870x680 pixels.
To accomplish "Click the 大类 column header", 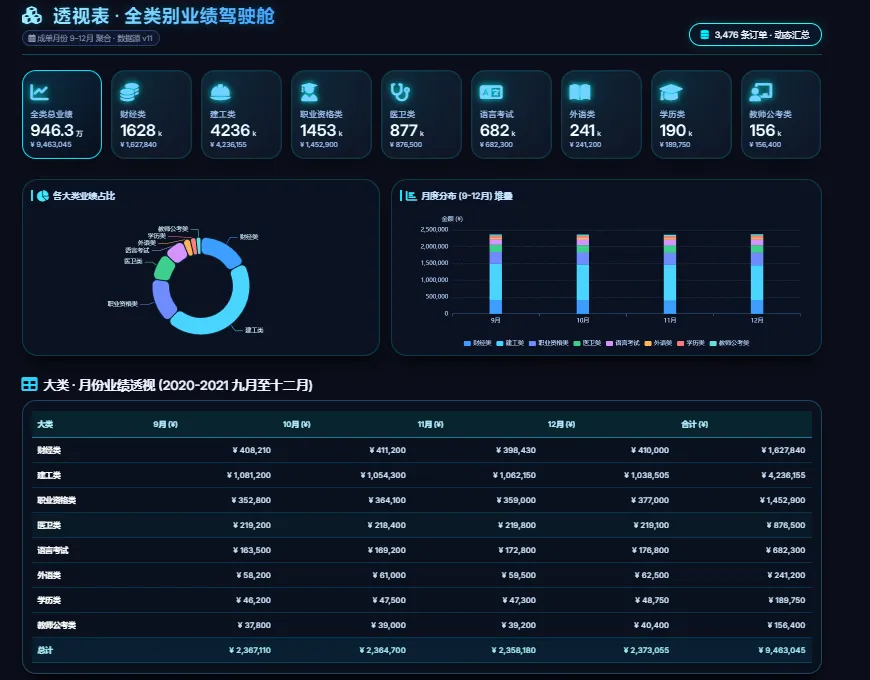I will (x=45, y=424).
